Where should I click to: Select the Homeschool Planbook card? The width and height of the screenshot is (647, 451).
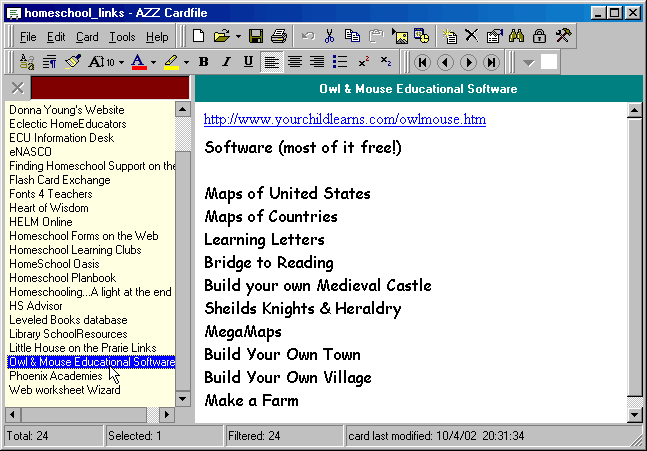tap(63, 278)
